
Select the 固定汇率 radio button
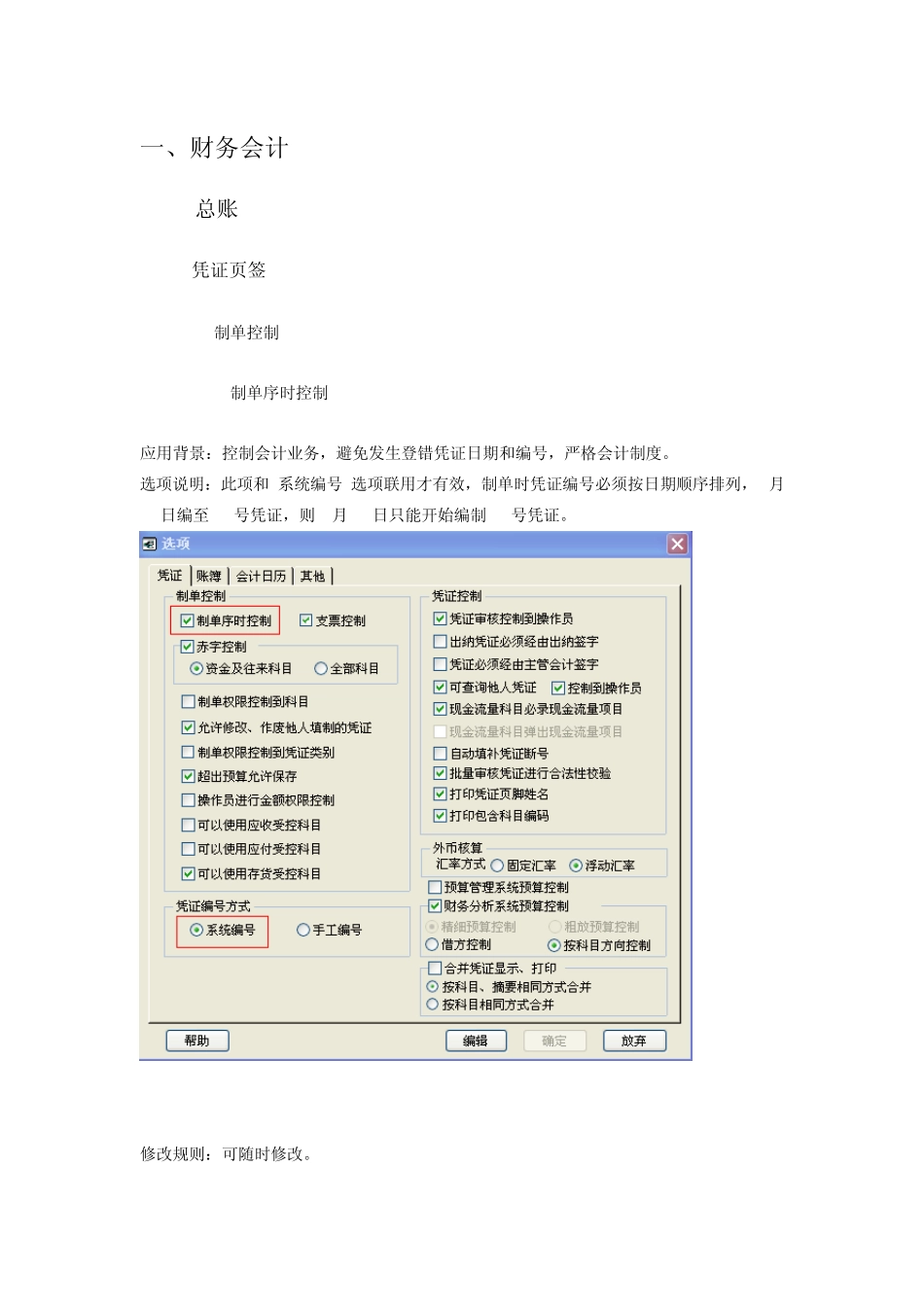[x=497, y=865]
